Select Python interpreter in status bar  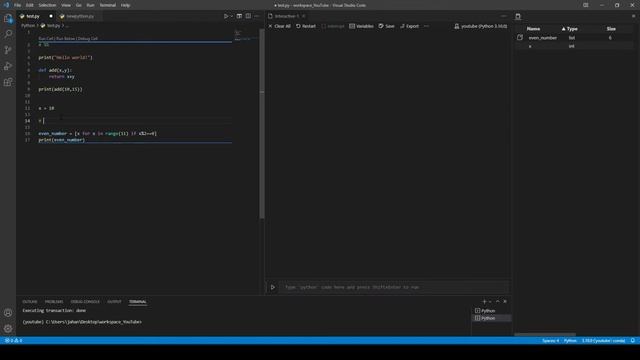tap(603, 340)
